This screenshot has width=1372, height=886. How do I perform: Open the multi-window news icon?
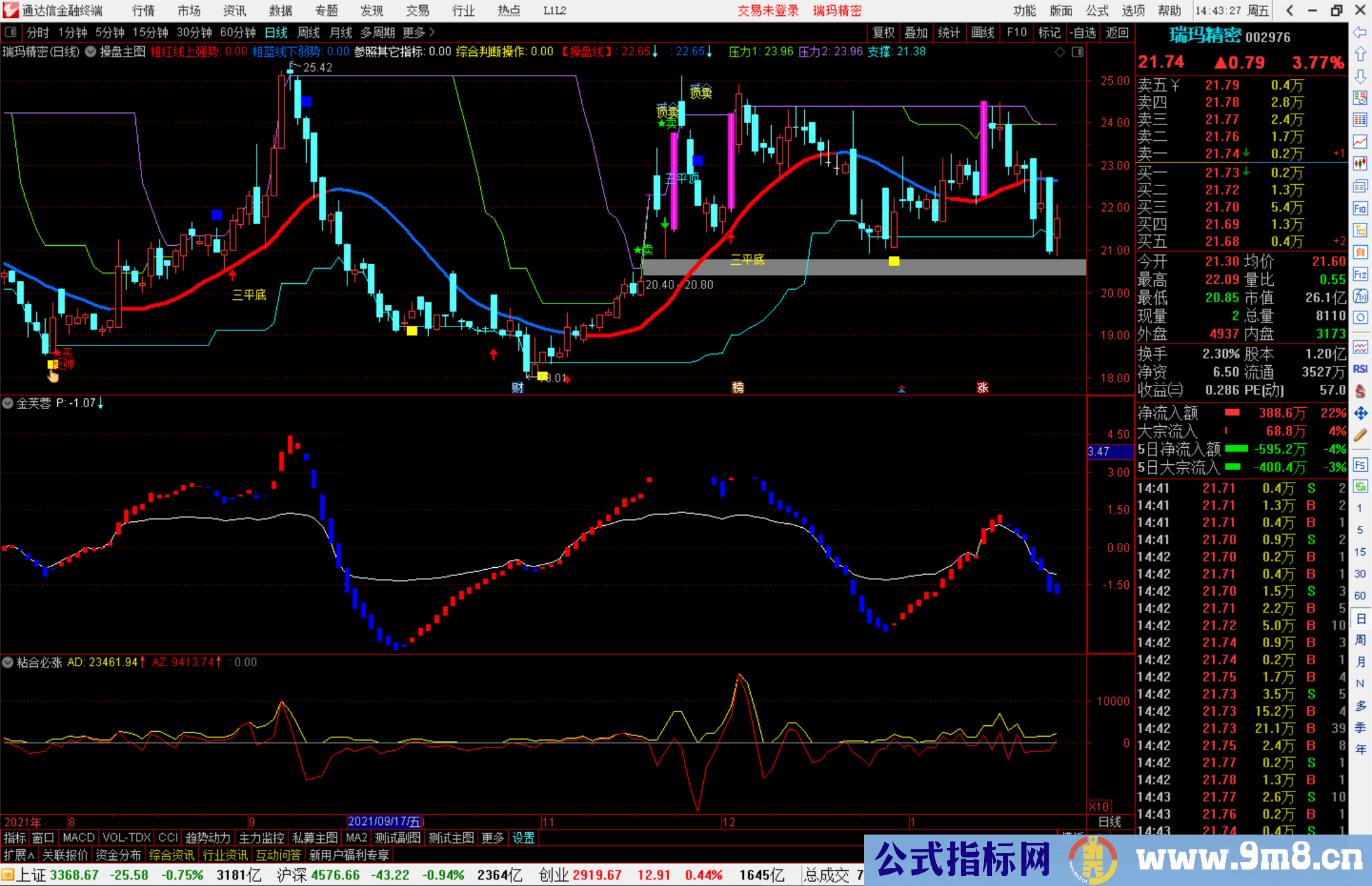point(1360,186)
